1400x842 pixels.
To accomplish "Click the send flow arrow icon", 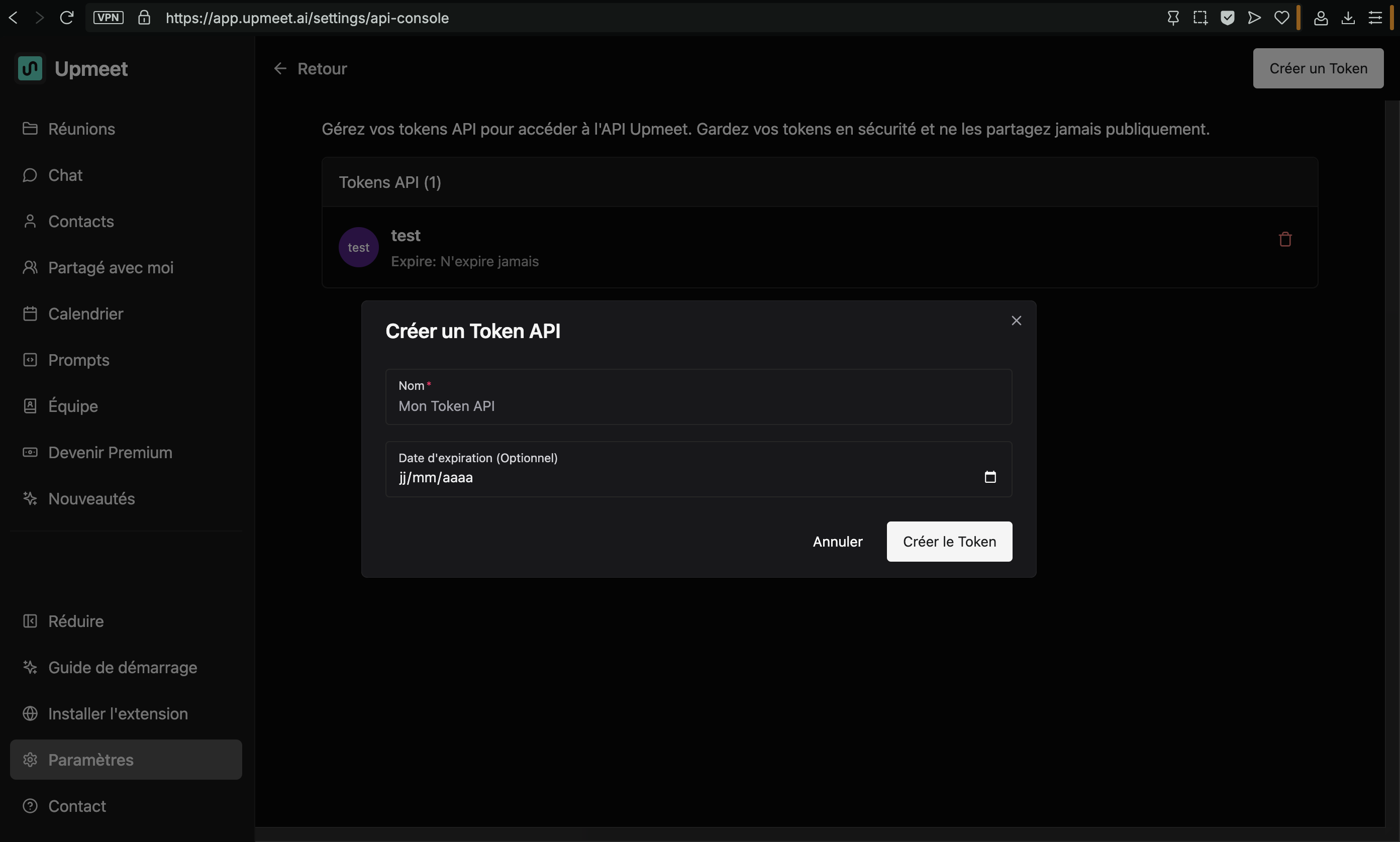I will click(1254, 18).
